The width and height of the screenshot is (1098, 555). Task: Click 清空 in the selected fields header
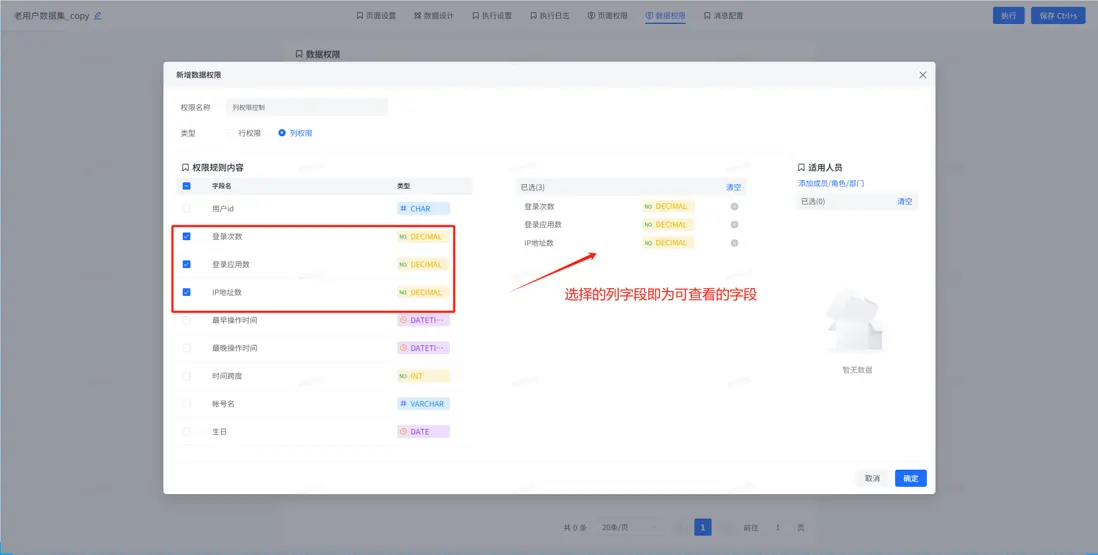[733, 188]
